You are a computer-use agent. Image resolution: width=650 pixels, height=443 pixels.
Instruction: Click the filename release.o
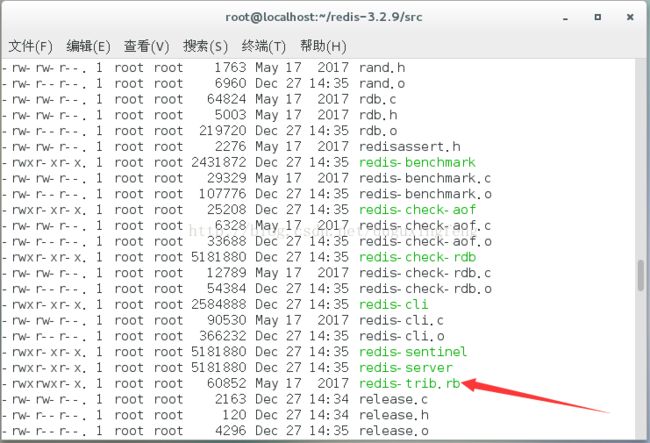tap(394, 430)
